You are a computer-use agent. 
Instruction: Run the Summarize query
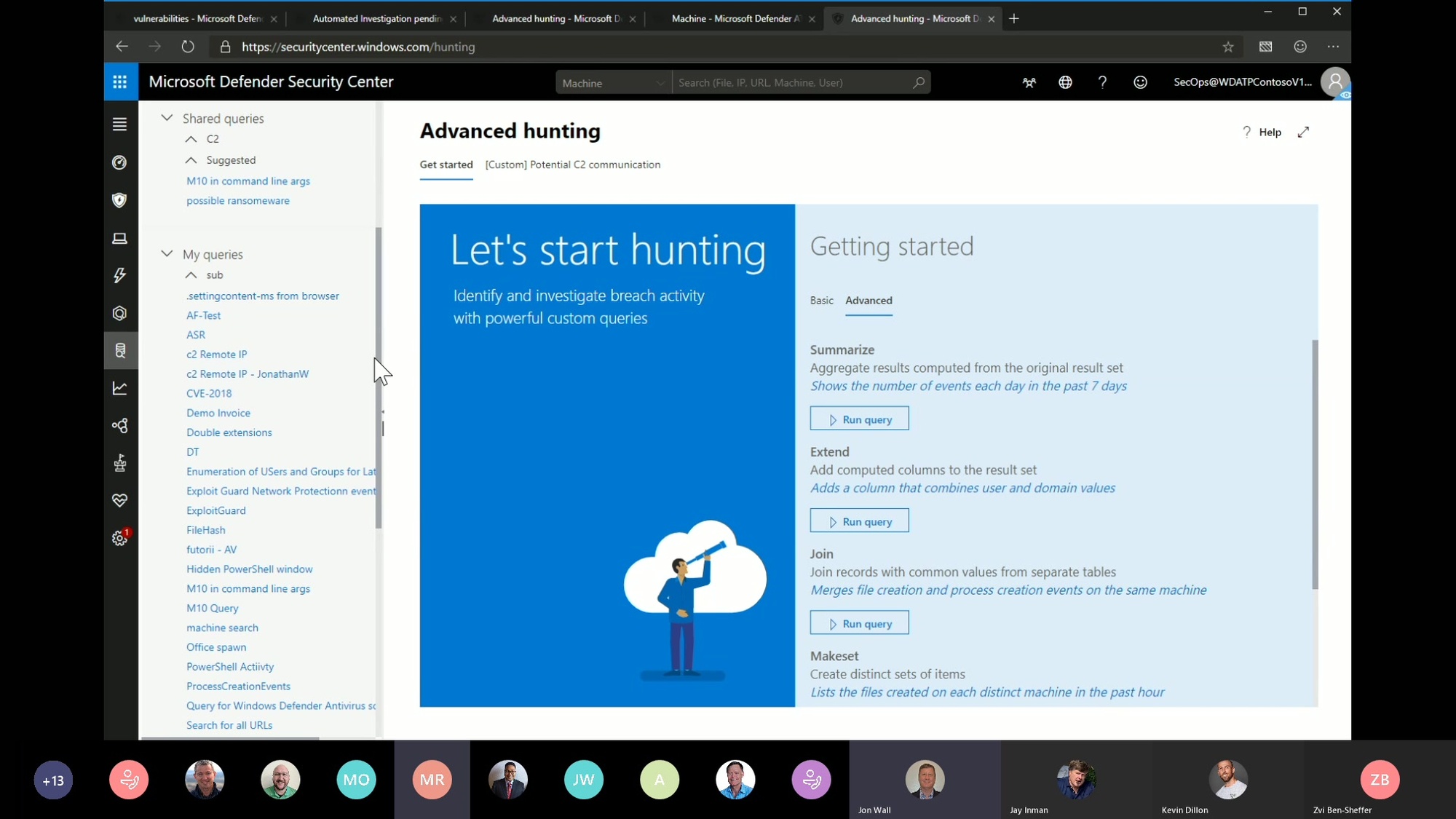(859, 419)
